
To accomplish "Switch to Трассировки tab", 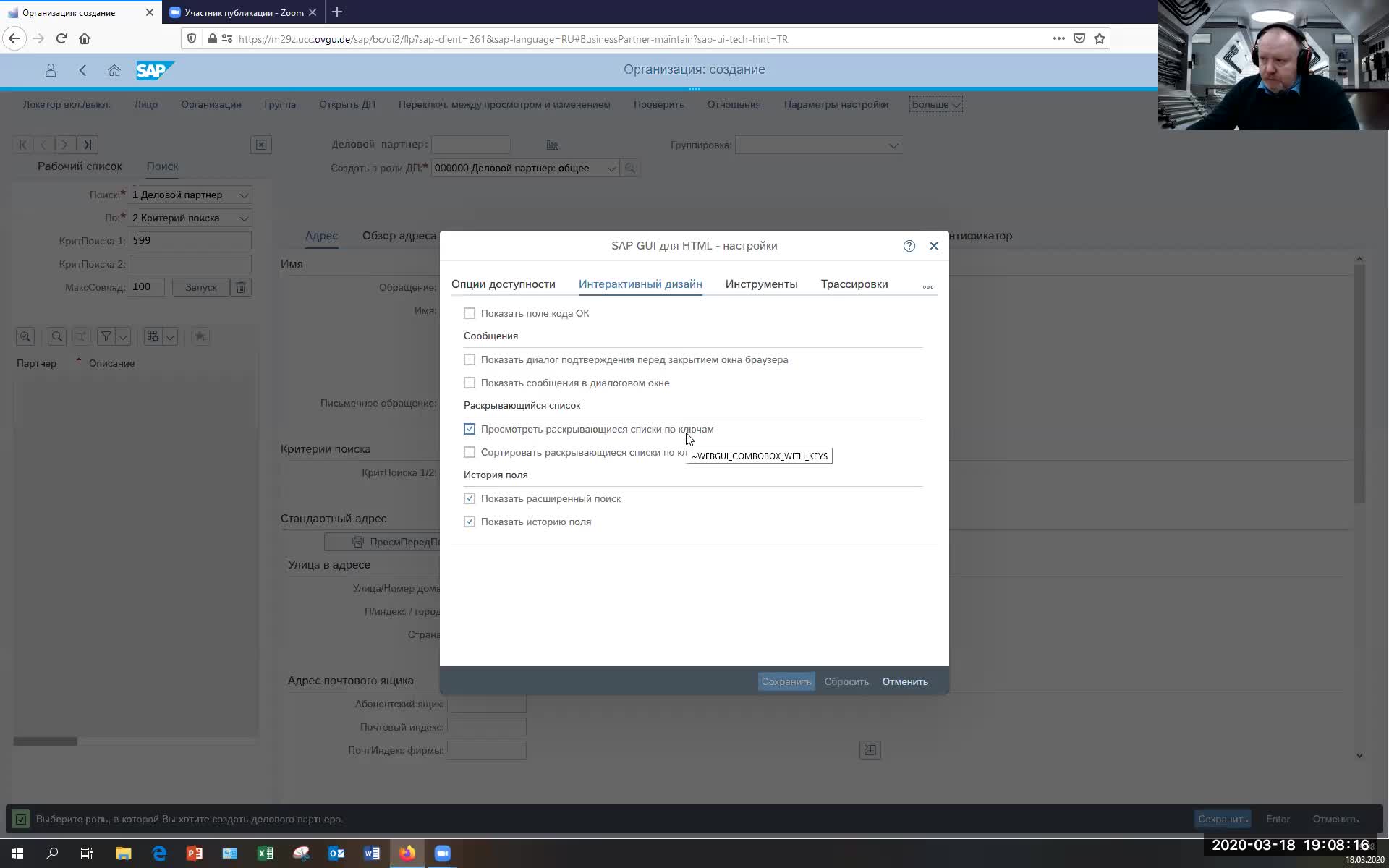I will (854, 284).
